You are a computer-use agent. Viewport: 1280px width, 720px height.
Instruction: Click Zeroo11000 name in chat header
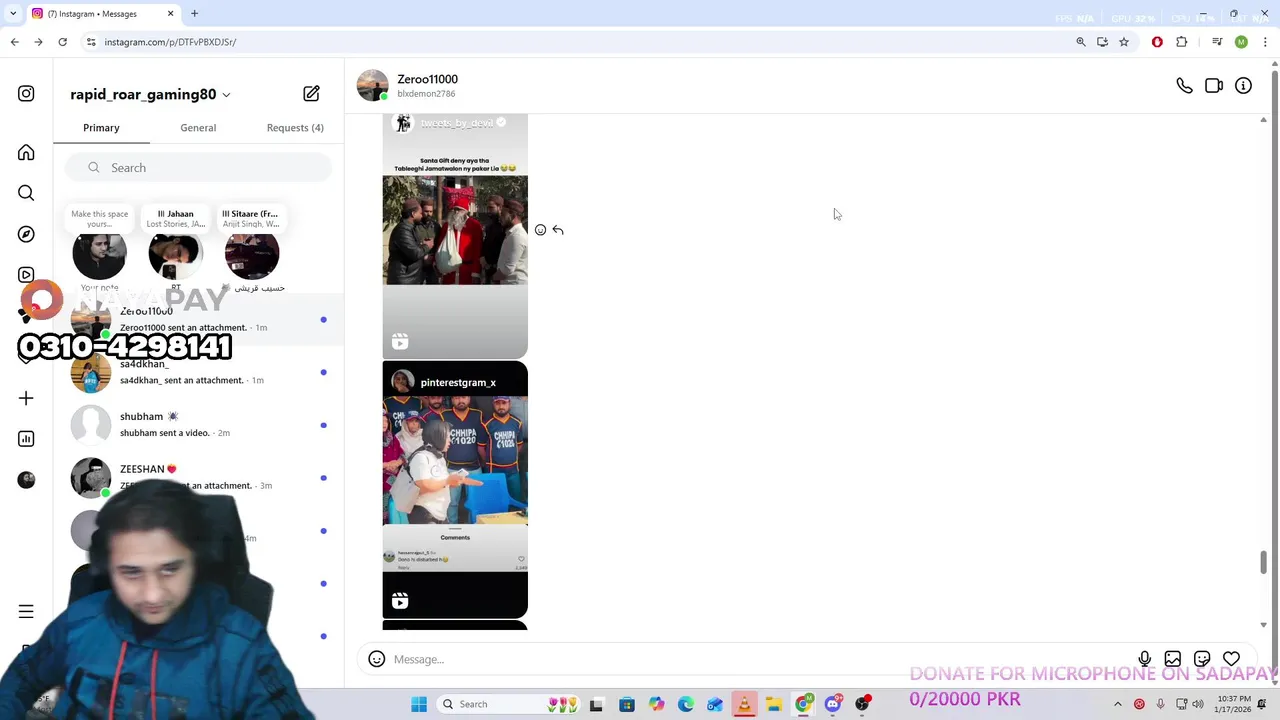pos(427,79)
